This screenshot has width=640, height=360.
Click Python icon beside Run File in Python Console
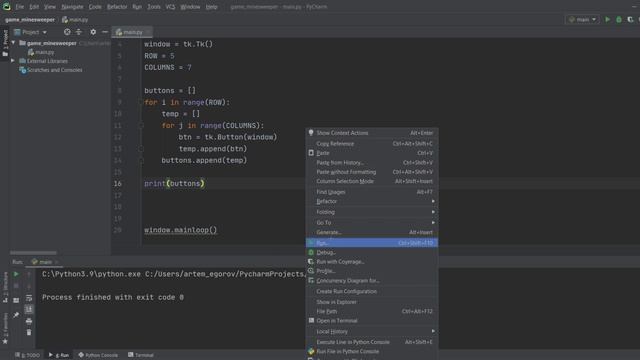coord(311,351)
